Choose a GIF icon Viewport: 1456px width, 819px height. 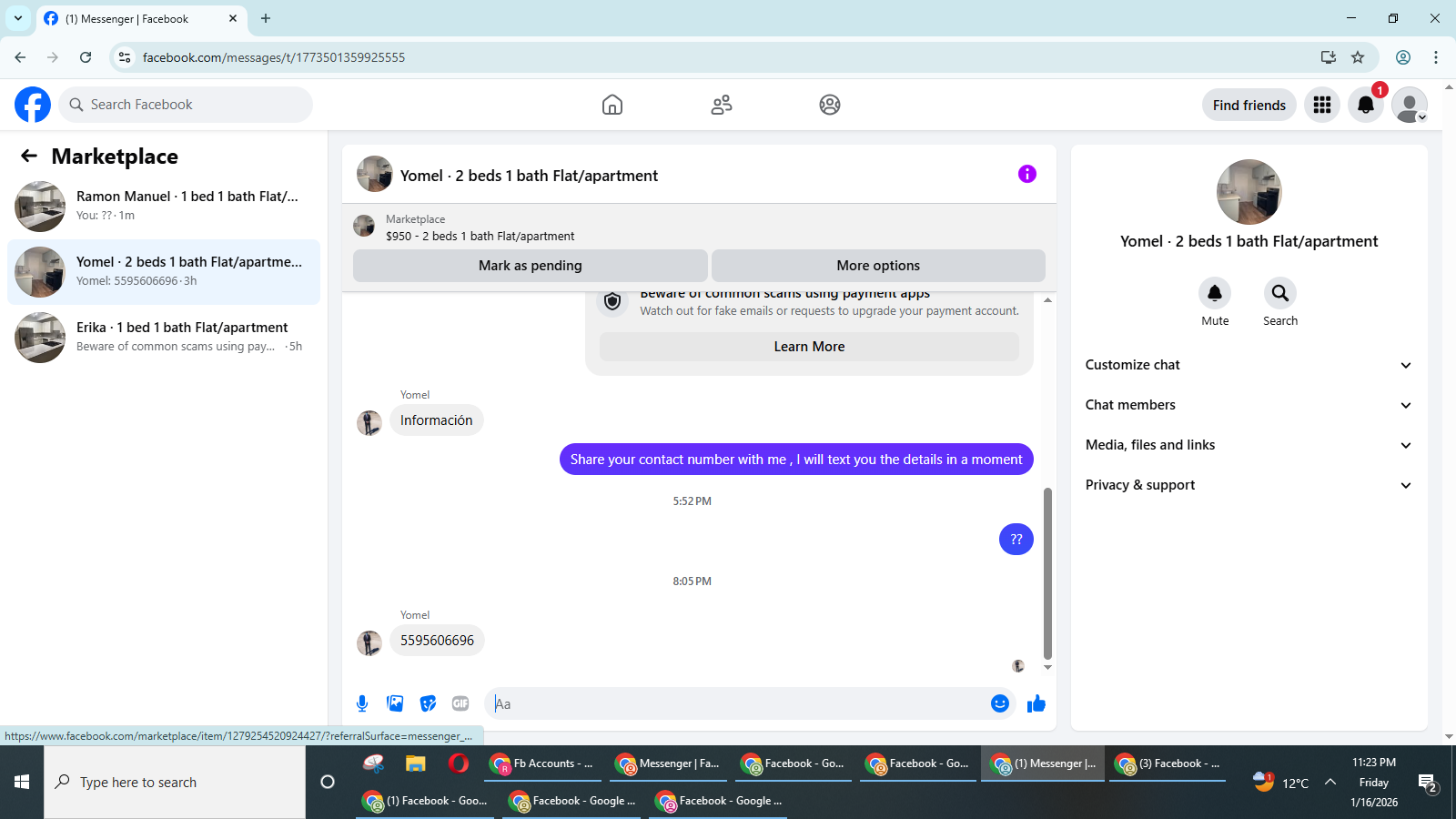(460, 703)
